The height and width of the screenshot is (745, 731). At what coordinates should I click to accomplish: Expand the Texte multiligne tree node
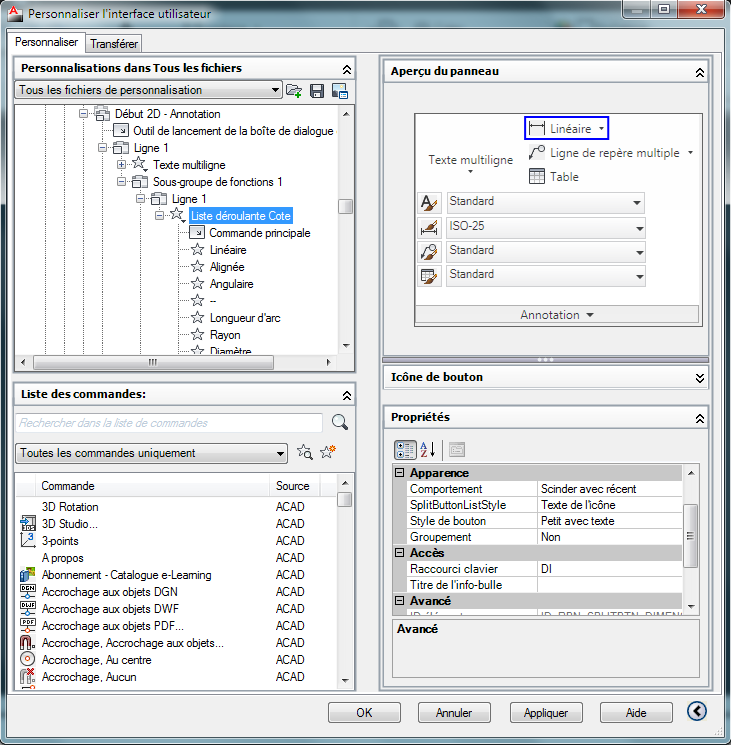click(x=122, y=164)
